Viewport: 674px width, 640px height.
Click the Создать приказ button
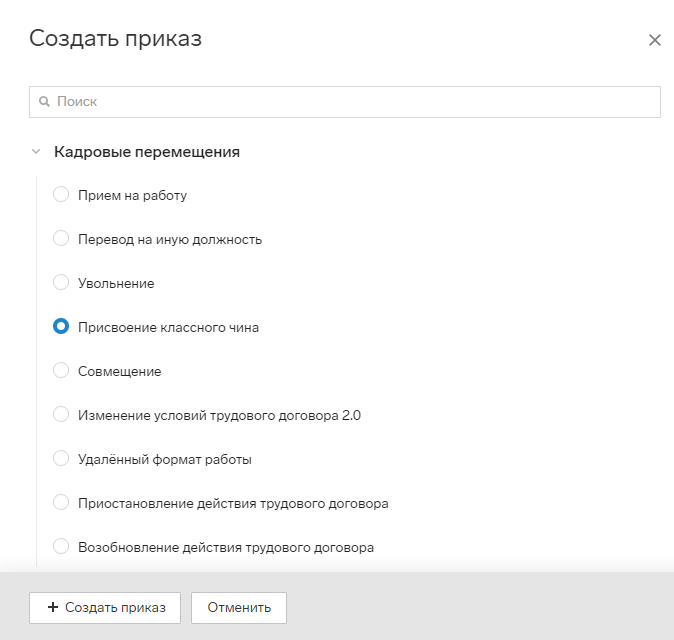click(105, 608)
